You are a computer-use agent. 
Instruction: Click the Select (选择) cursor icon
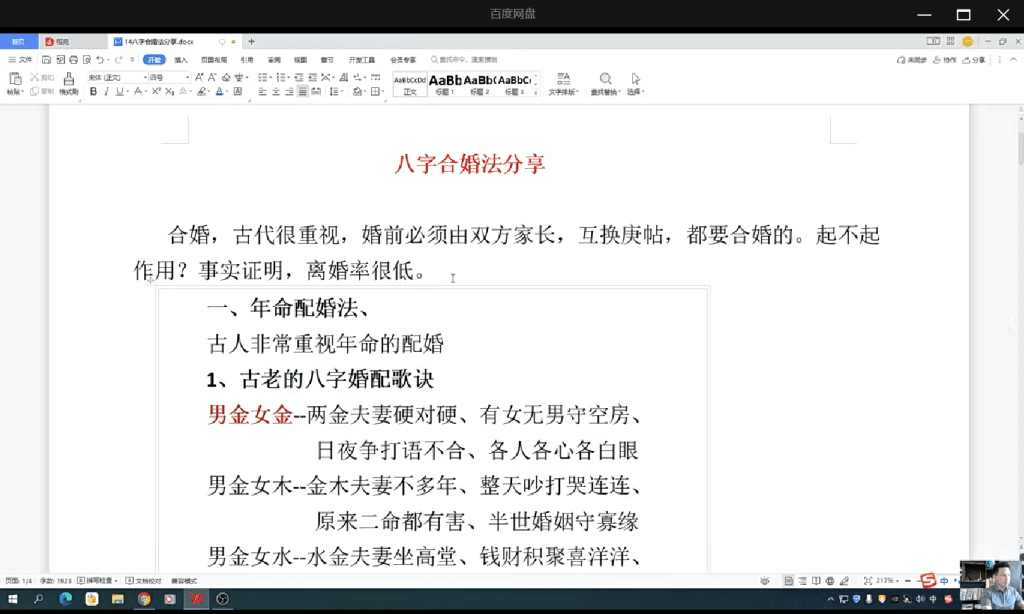(635, 79)
